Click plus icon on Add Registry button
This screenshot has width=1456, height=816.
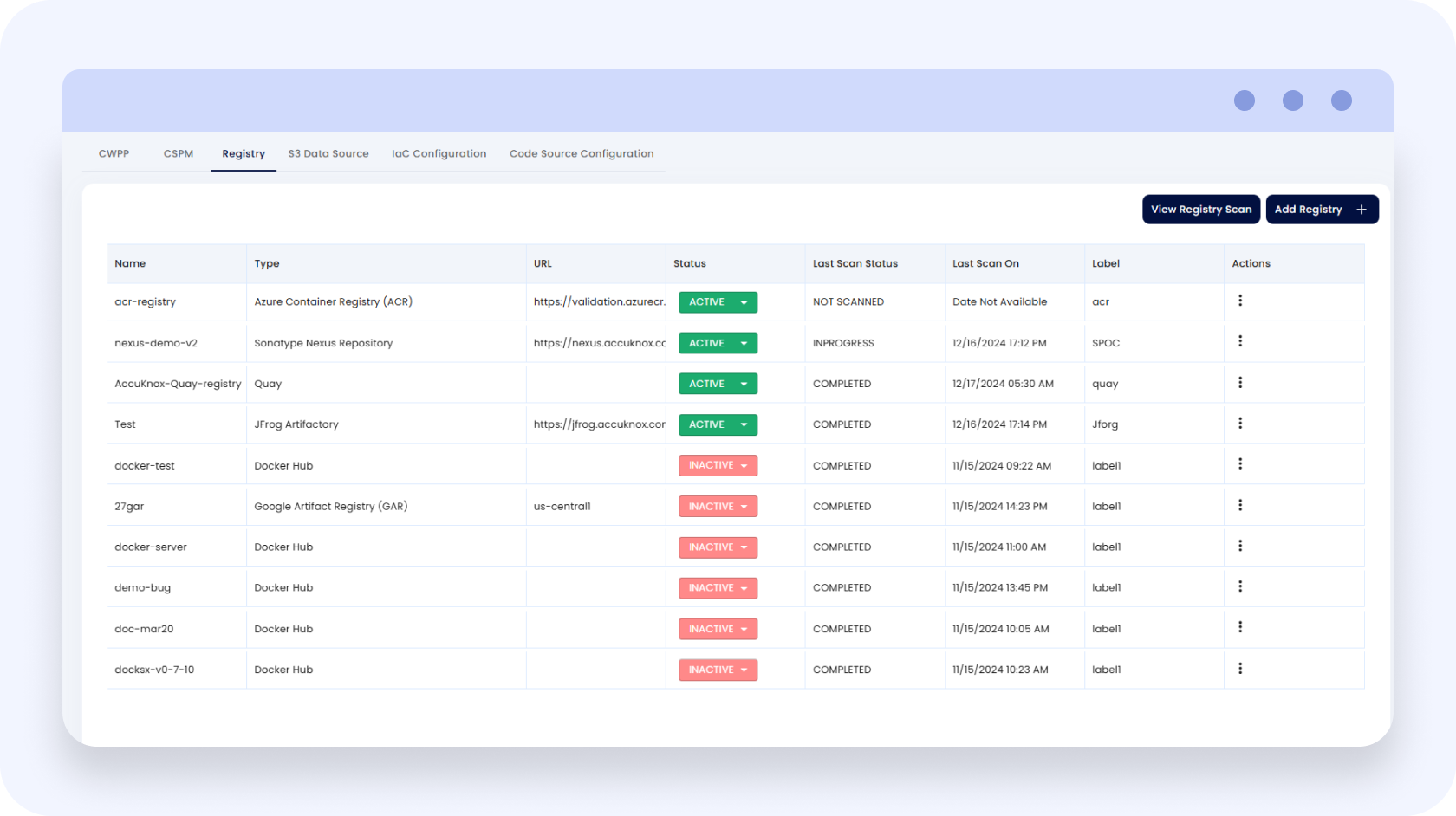1362,210
